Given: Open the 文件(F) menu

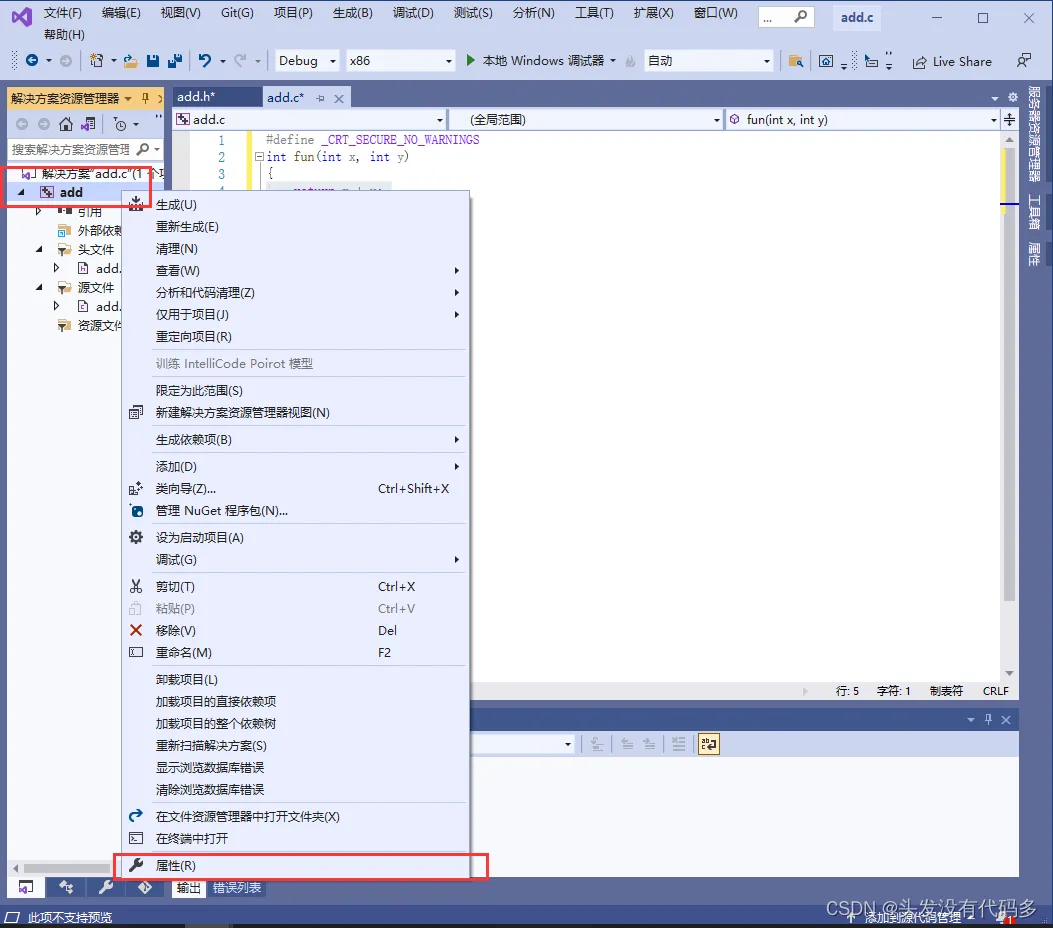Looking at the screenshot, I should click(x=63, y=13).
